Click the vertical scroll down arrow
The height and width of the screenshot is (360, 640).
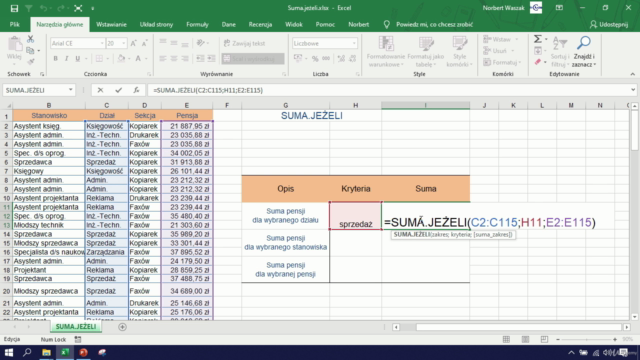click(x=634, y=317)
